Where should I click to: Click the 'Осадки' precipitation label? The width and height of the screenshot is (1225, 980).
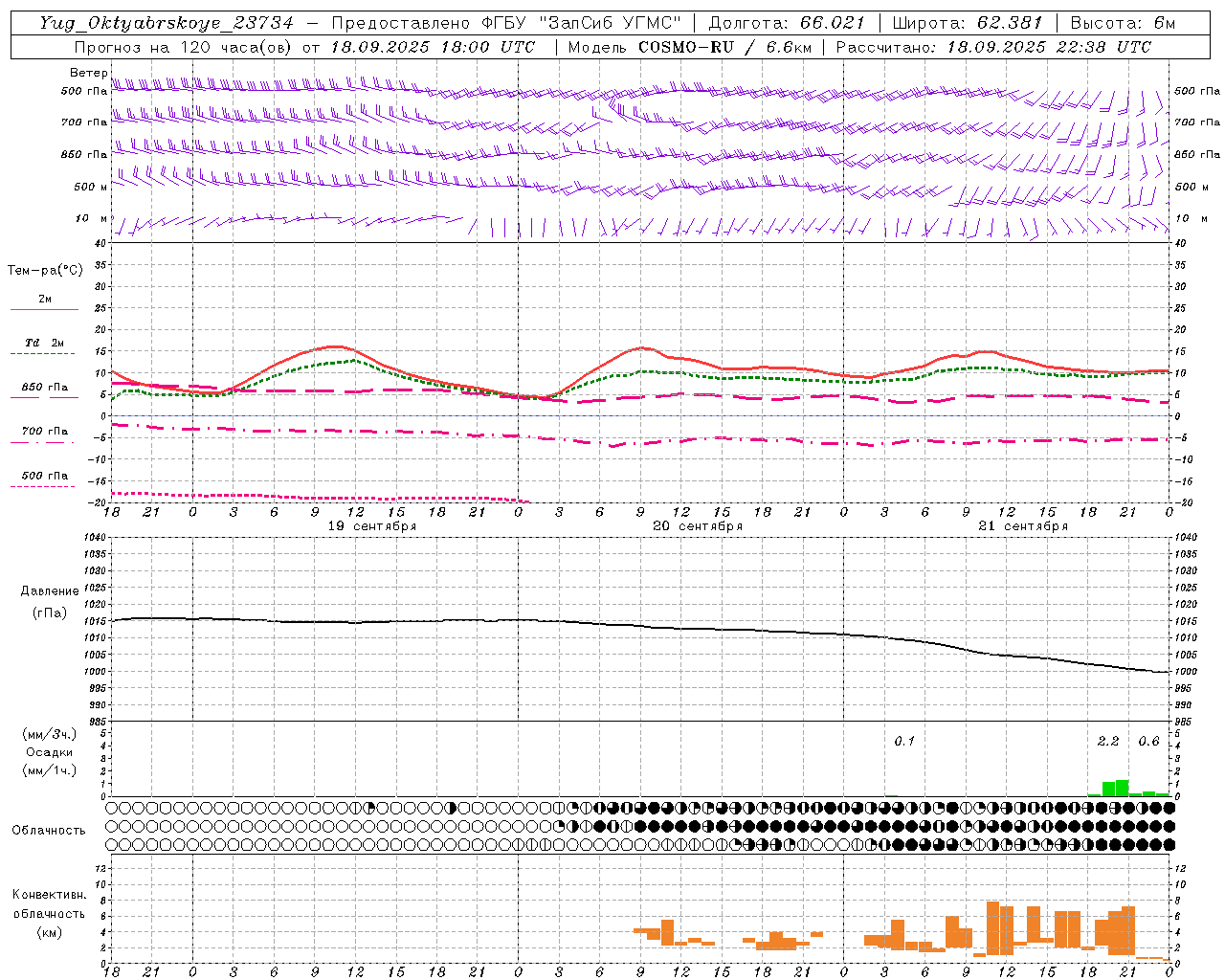point(50,752)
